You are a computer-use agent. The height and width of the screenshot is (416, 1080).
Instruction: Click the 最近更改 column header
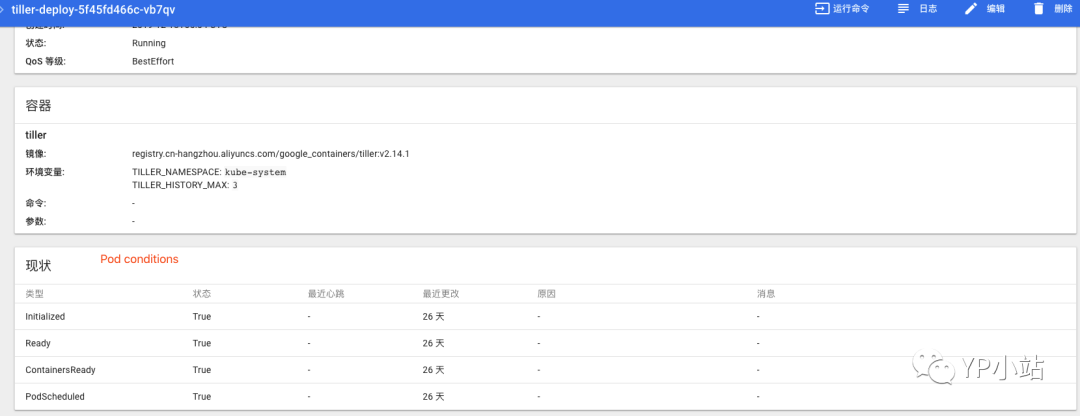441,294
